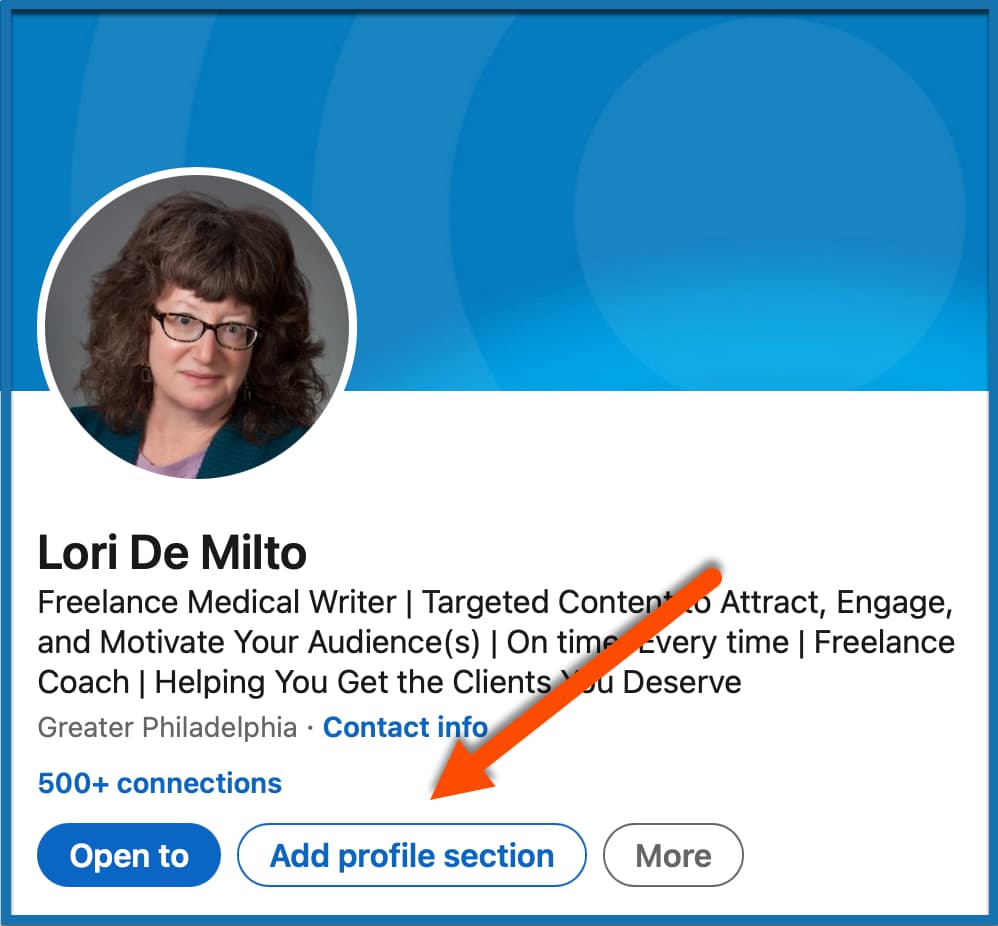Select the name Lori De Milto
The height and width of the screenshot is (926, 998).
pos(172,552)
